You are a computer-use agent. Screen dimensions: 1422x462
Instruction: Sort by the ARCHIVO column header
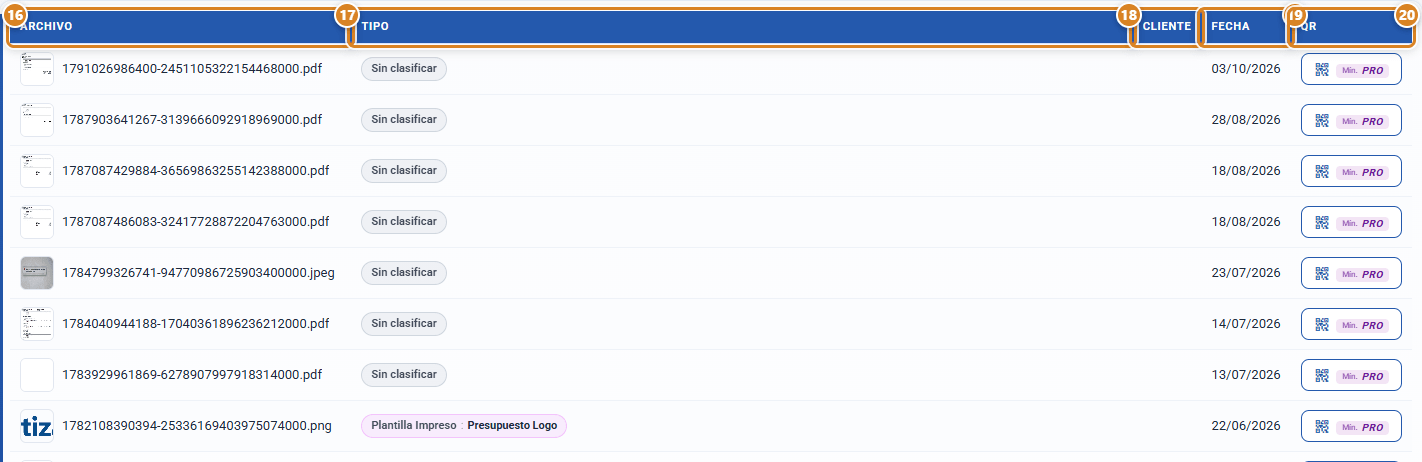click(x=178, y=27)
